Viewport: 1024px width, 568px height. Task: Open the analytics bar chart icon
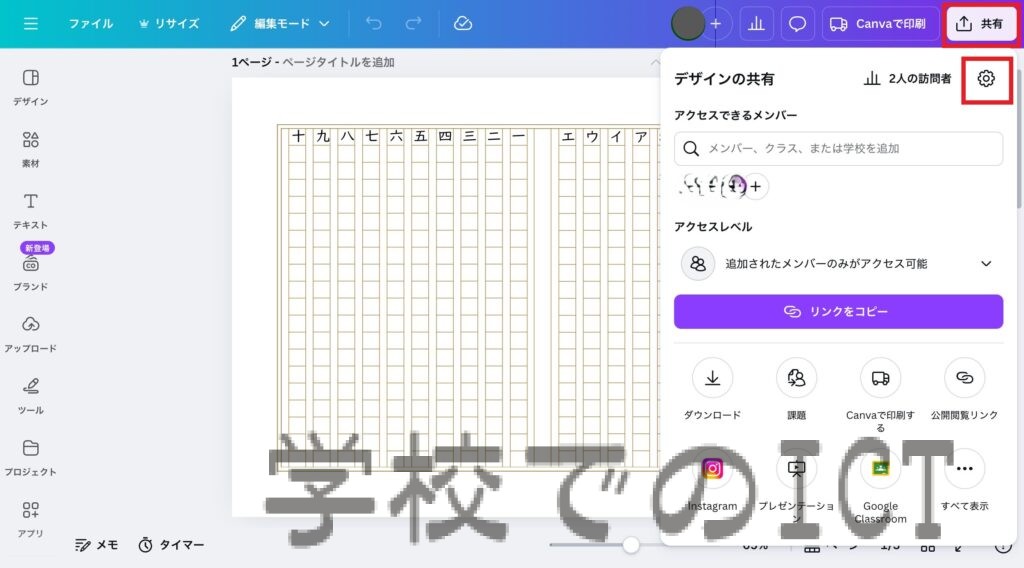pos(755,24)
